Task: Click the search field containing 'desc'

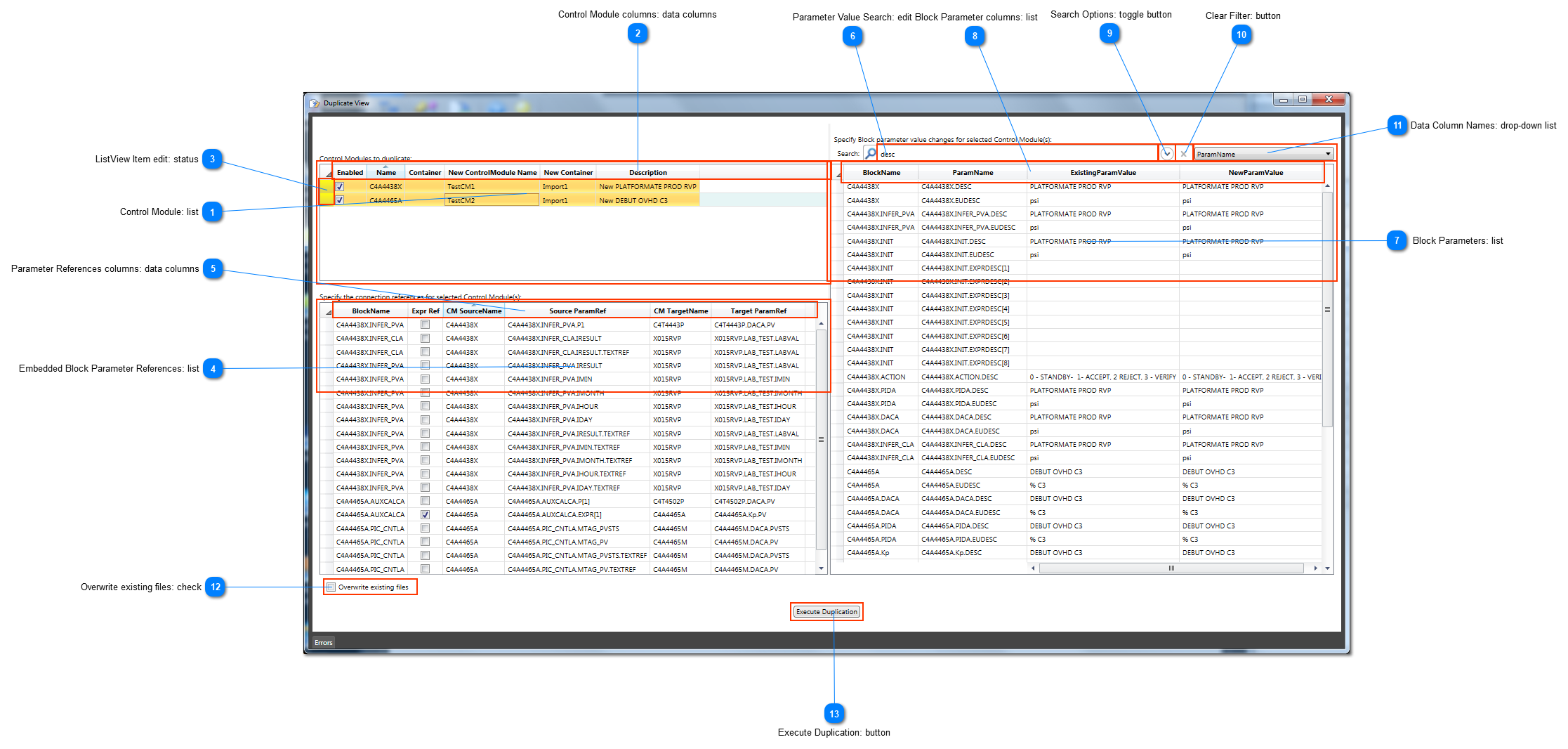Action: (x=1017, y=154)
